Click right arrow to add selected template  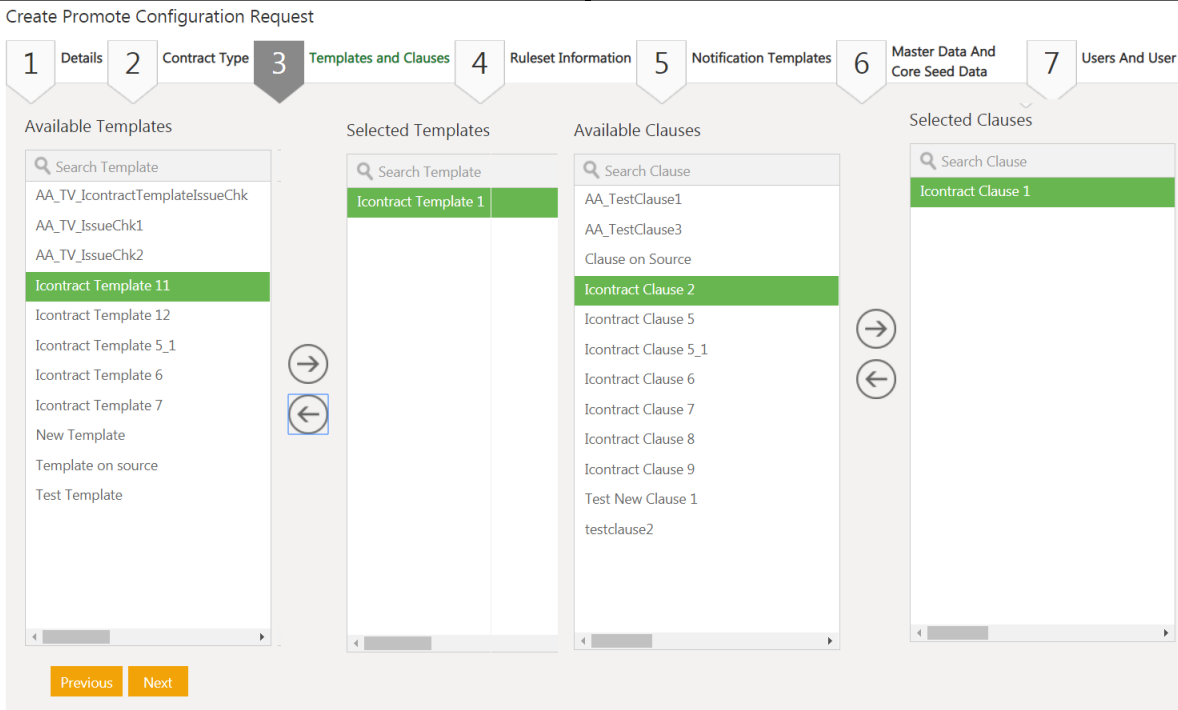308,364
